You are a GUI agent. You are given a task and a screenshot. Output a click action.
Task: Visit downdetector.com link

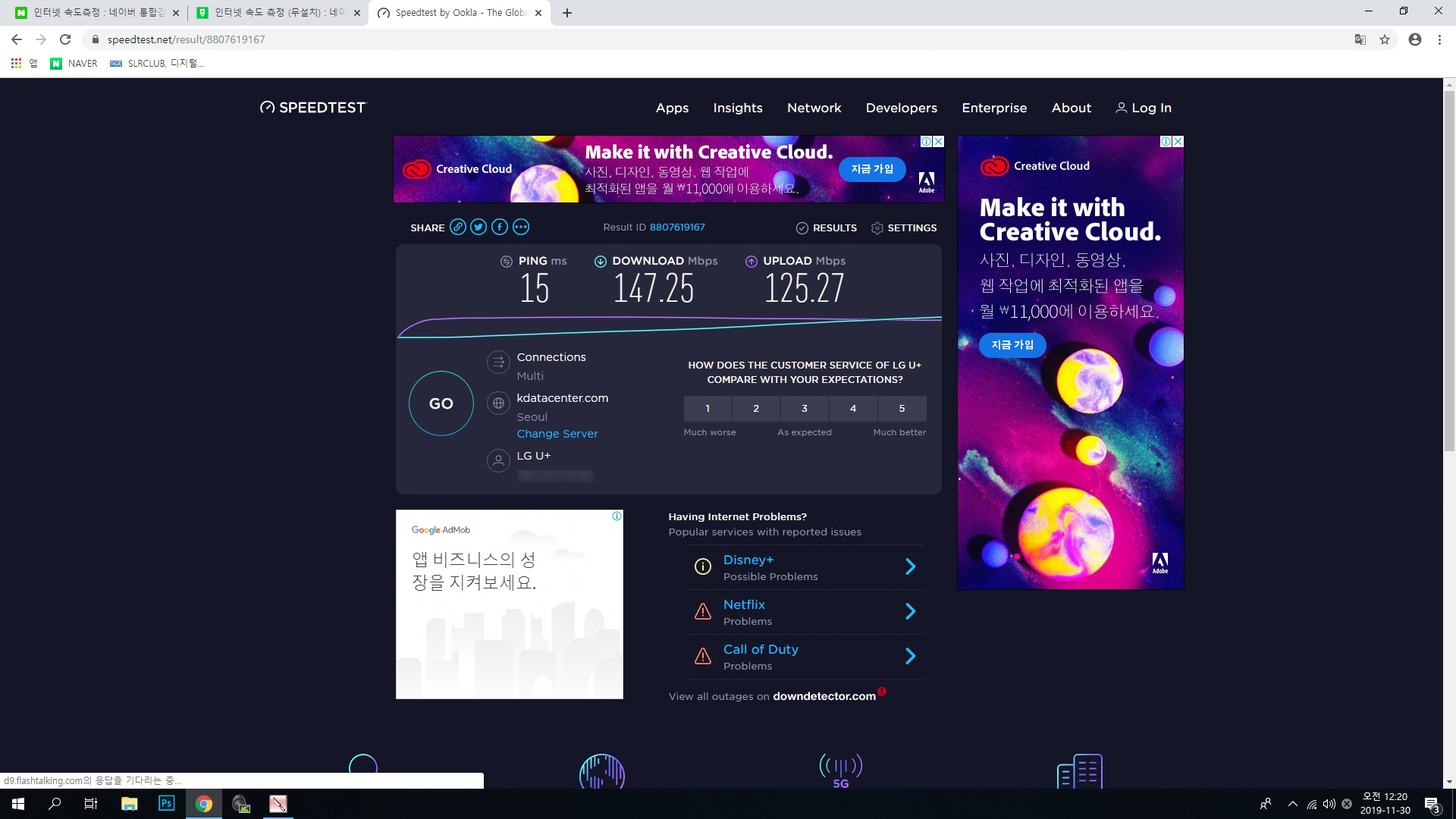click(824, 696)
